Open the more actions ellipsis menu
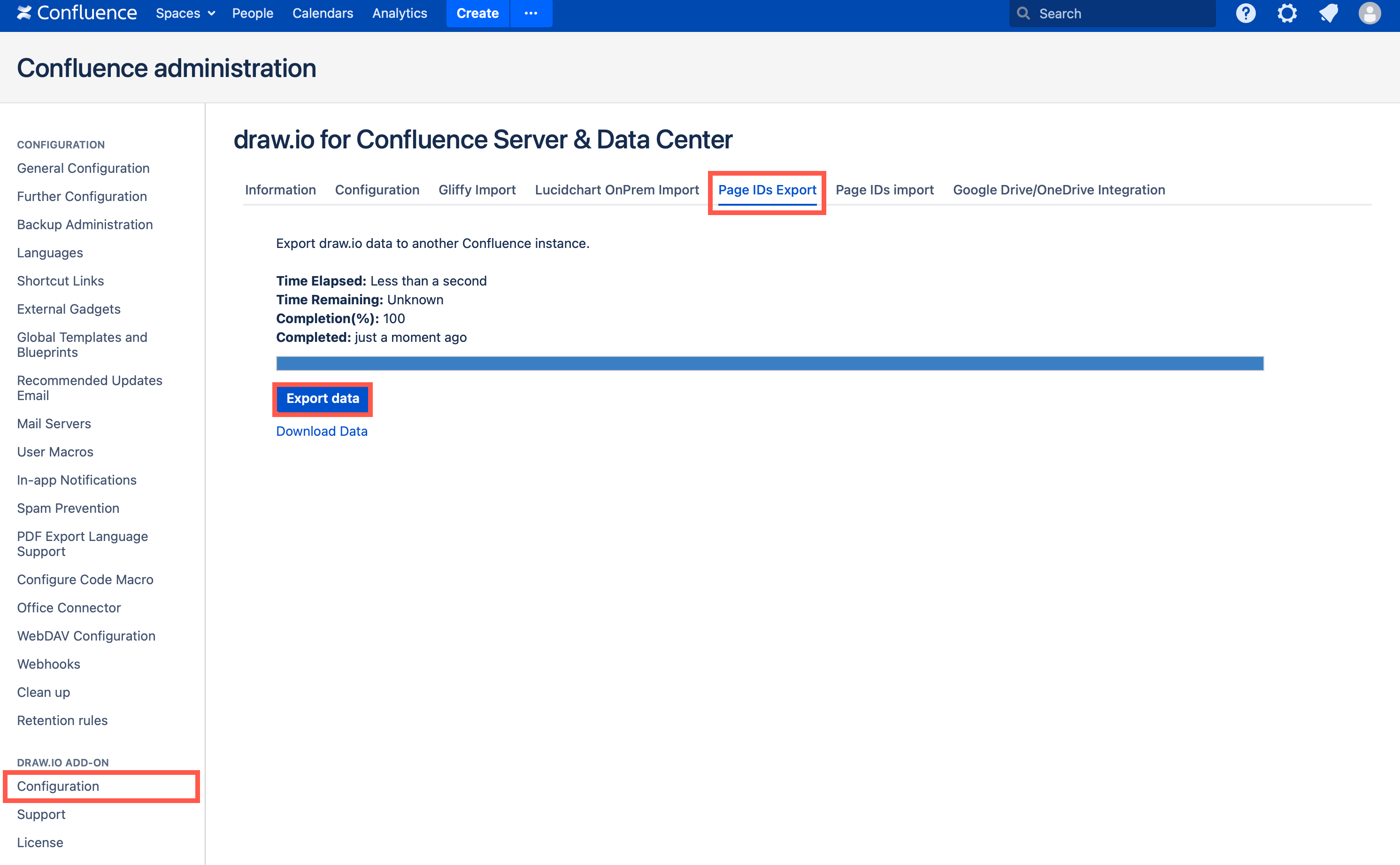 coord(531,13)
